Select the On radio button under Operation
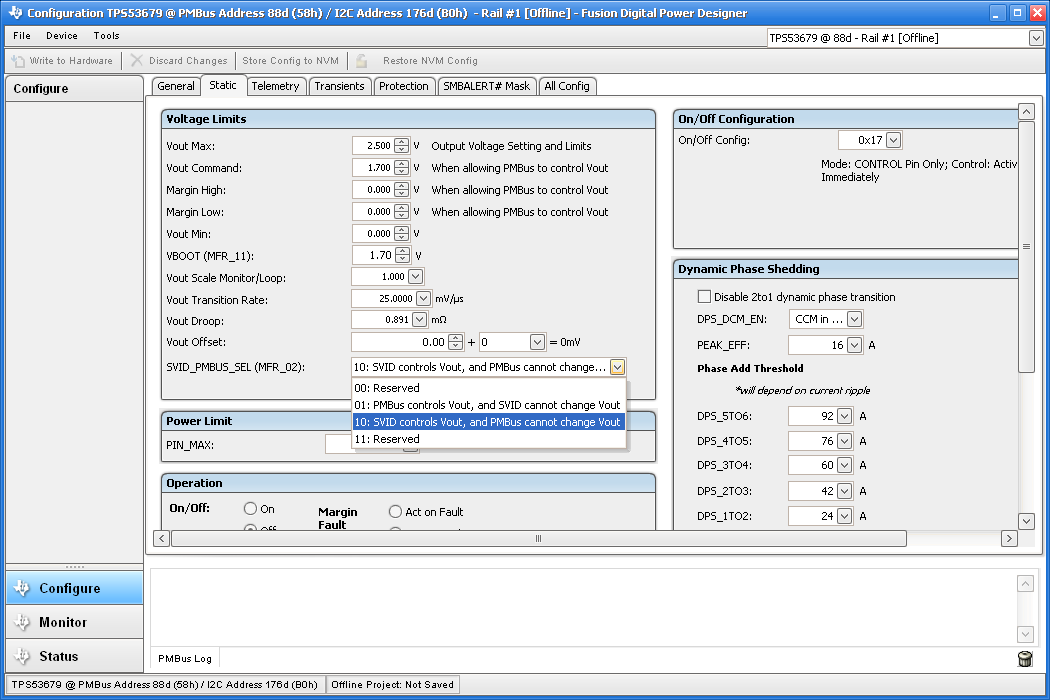The image size is (1050, 700). [250, 508]
